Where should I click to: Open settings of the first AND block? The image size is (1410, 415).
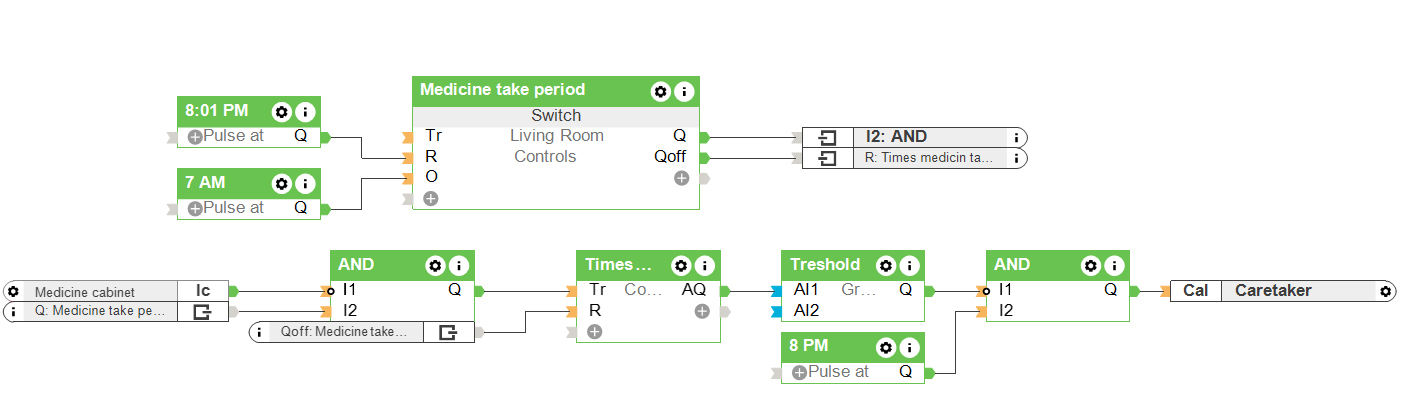click(x=435, y=265)
